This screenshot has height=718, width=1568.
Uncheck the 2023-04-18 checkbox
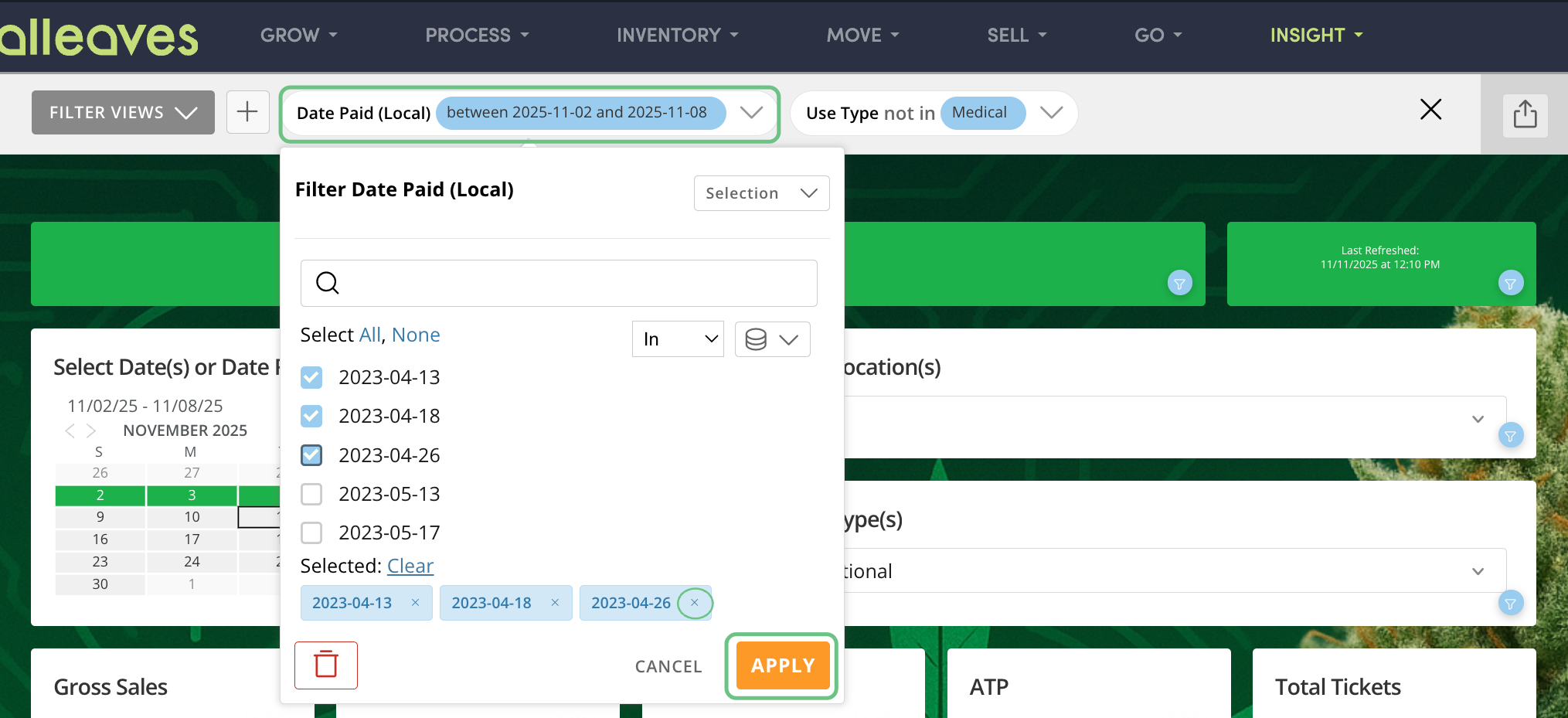311,416
